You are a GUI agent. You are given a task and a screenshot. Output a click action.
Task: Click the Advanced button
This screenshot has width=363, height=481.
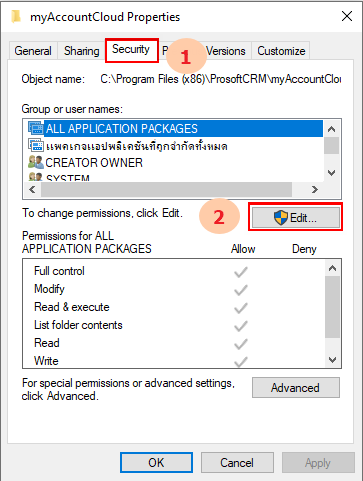pyautogui.click(x=296, y=388)
